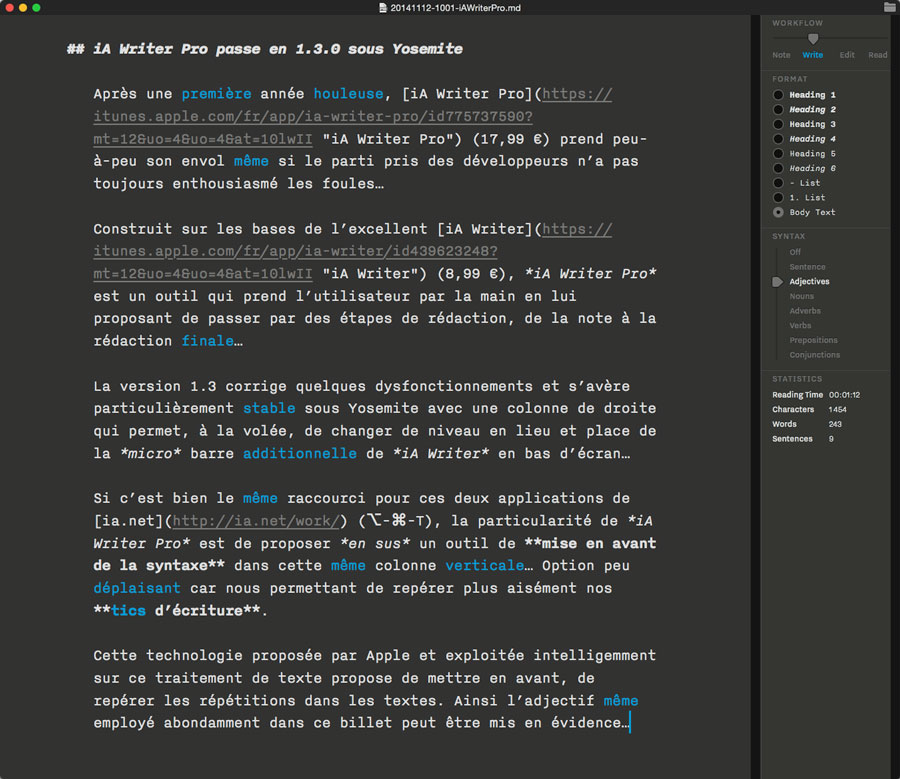Screen dimensions: 900x779
Task: Open the folder icon in the top-right corner
Action: pyautogui.click(x=890, y=7)
